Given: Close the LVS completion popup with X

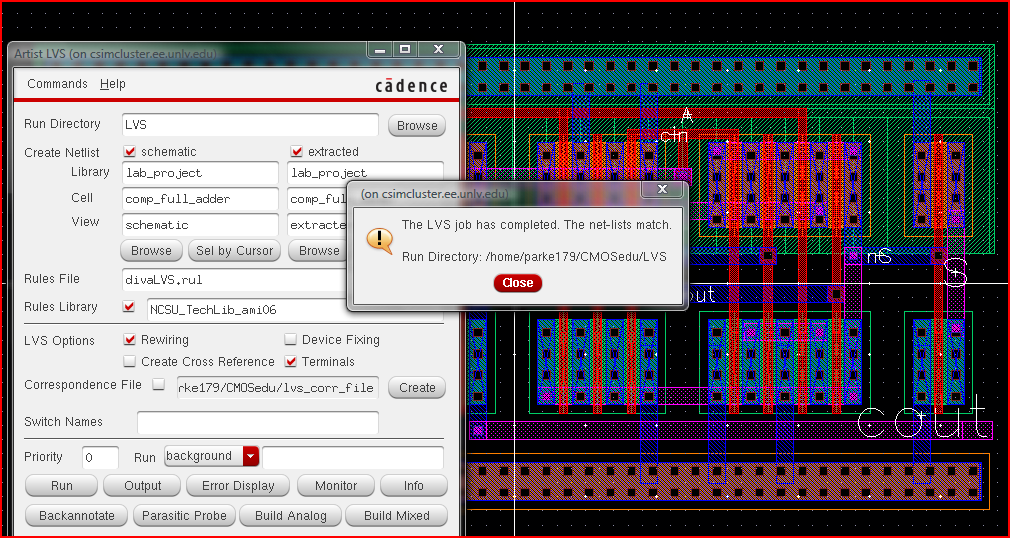Looking at the screenshot, I should pyautogui.click(x=662, y=189).
